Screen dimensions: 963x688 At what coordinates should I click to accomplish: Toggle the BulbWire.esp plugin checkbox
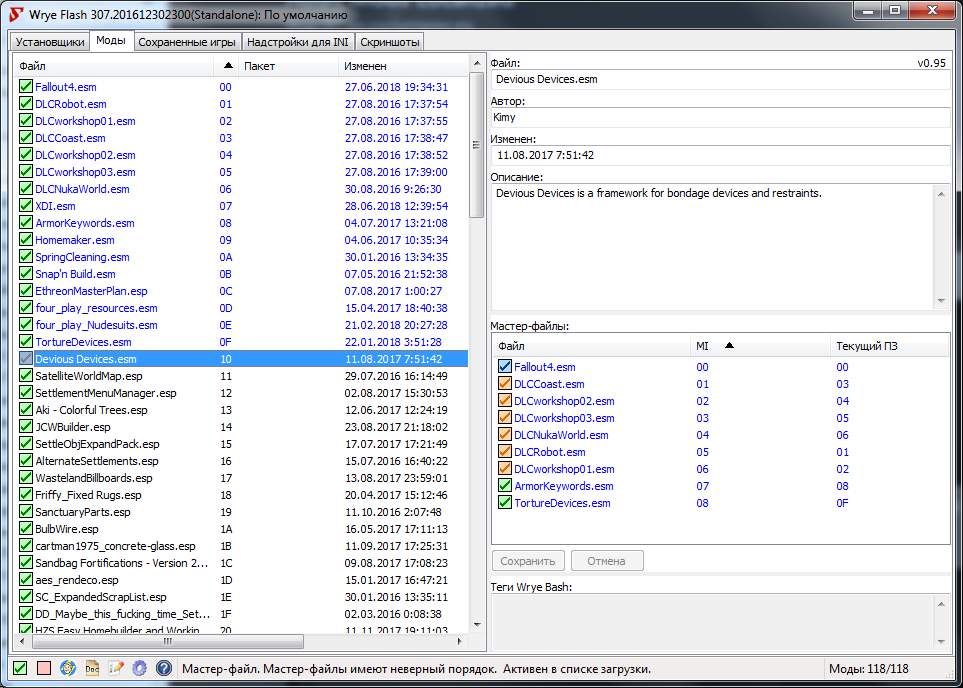[26, 529]
